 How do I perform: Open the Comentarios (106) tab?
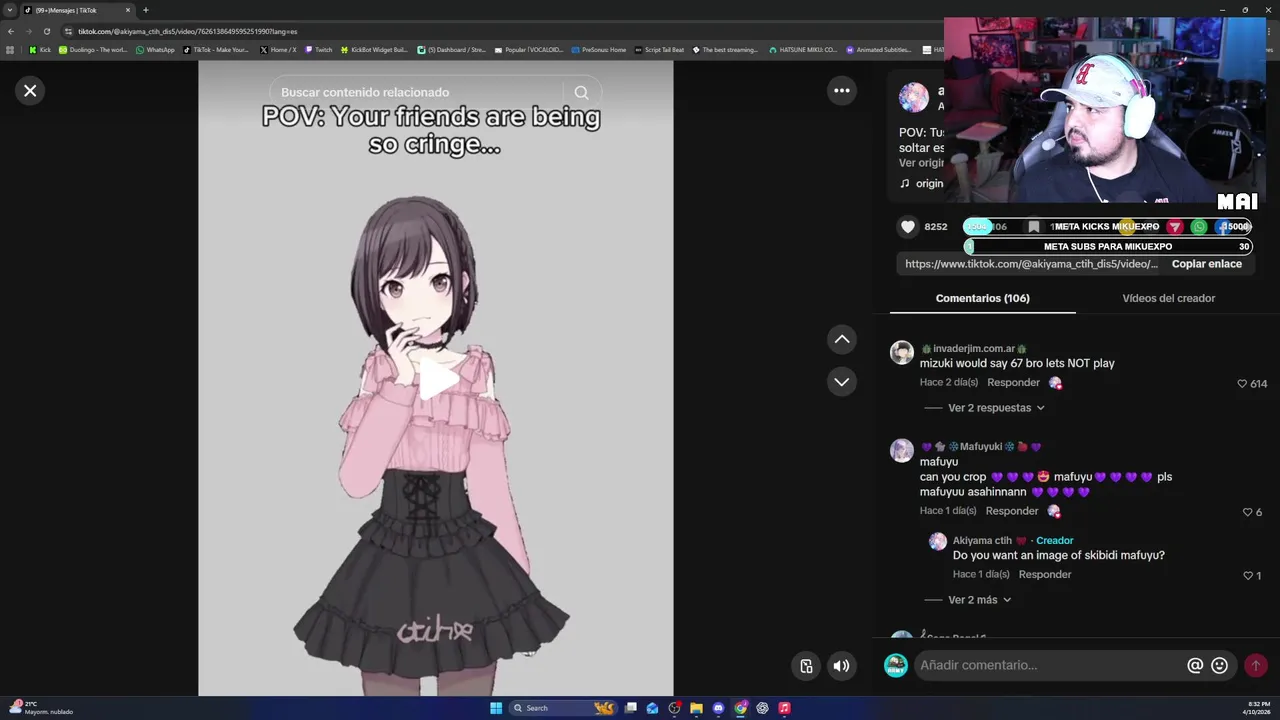pos(982,298)
